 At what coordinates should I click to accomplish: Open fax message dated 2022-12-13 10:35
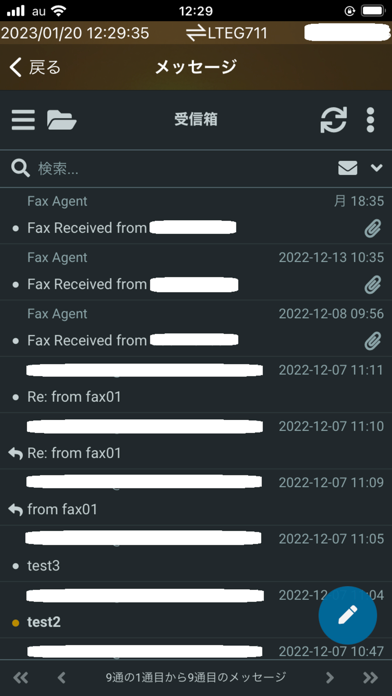(196, 272)
